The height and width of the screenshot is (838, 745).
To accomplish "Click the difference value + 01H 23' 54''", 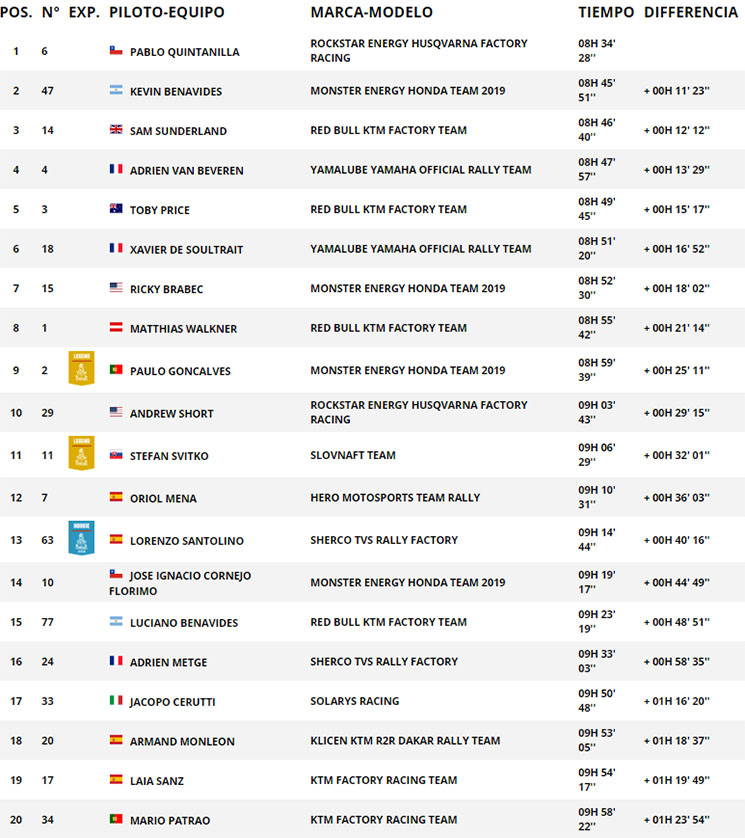I will click(677, 820).
